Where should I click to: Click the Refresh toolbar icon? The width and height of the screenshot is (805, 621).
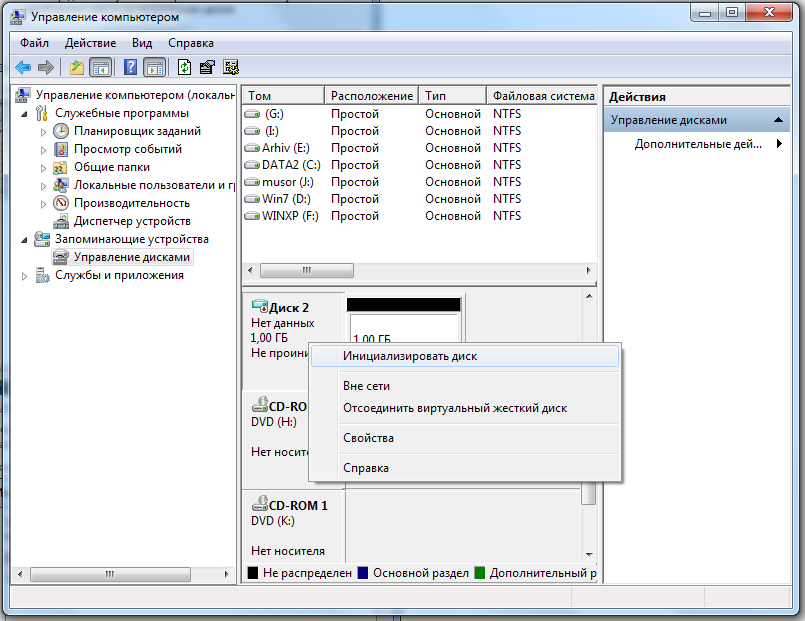pyautogui.click(x=184, y=67)
